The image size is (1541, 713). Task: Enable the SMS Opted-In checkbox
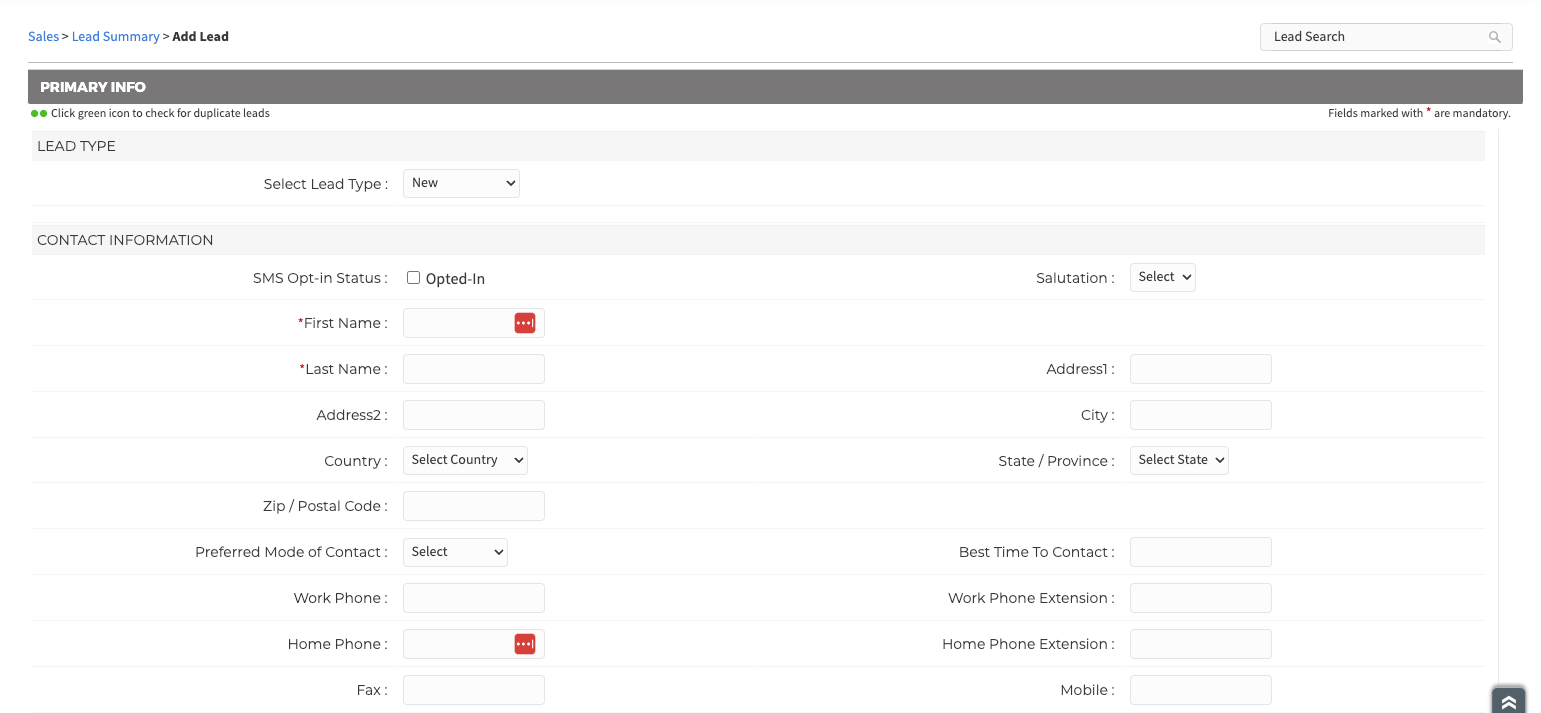click(413, 278)
